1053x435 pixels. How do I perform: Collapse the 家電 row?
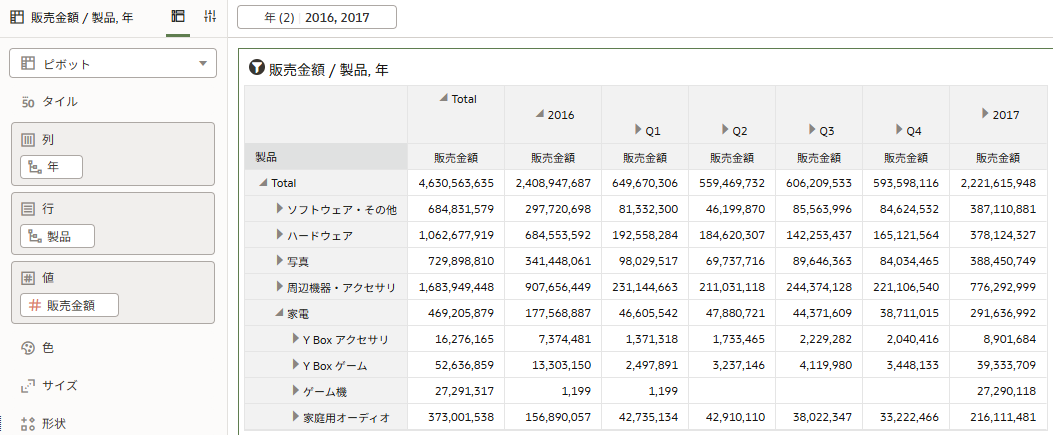click(279, 313)
